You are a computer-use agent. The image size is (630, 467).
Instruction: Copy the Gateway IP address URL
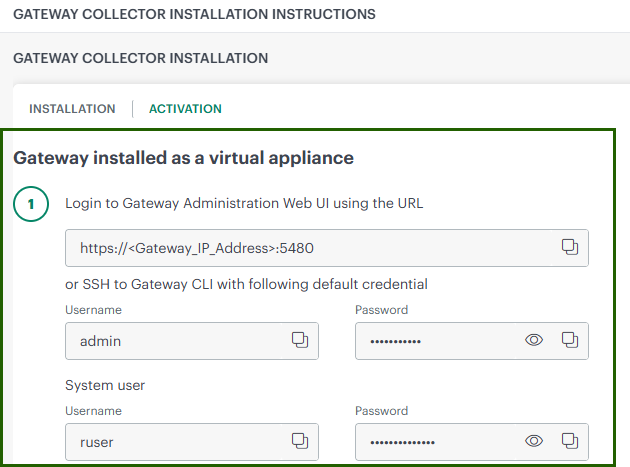[x=569, y=247]
